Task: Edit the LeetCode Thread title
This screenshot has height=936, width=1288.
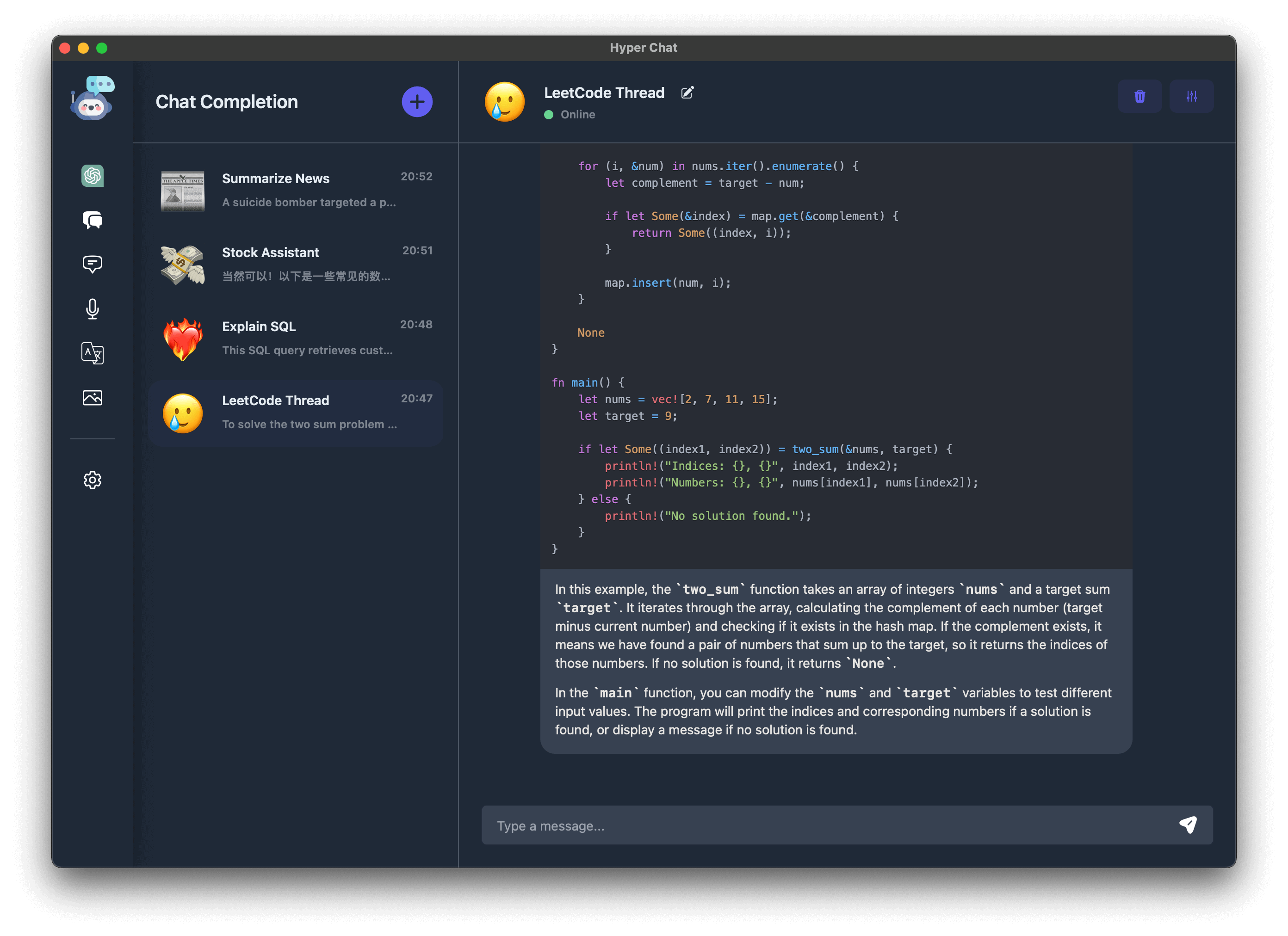Action: tap(687, 92)
